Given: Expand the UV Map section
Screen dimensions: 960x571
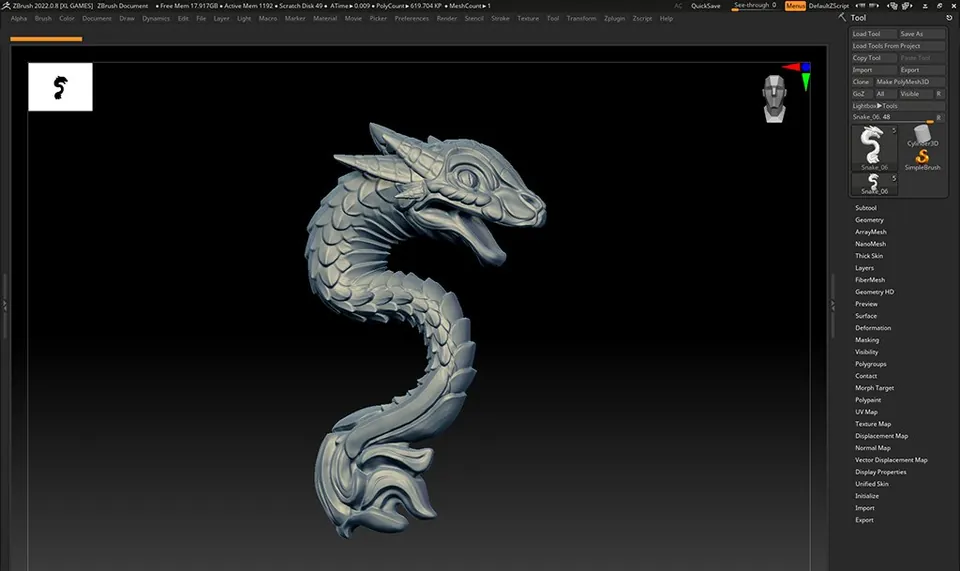Looking at the screenshot, I should tap(866, 412).
